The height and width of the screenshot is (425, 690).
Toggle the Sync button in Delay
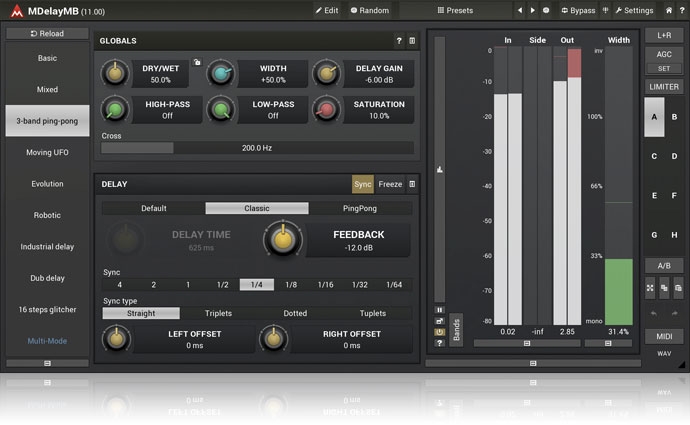pos(362,184)
